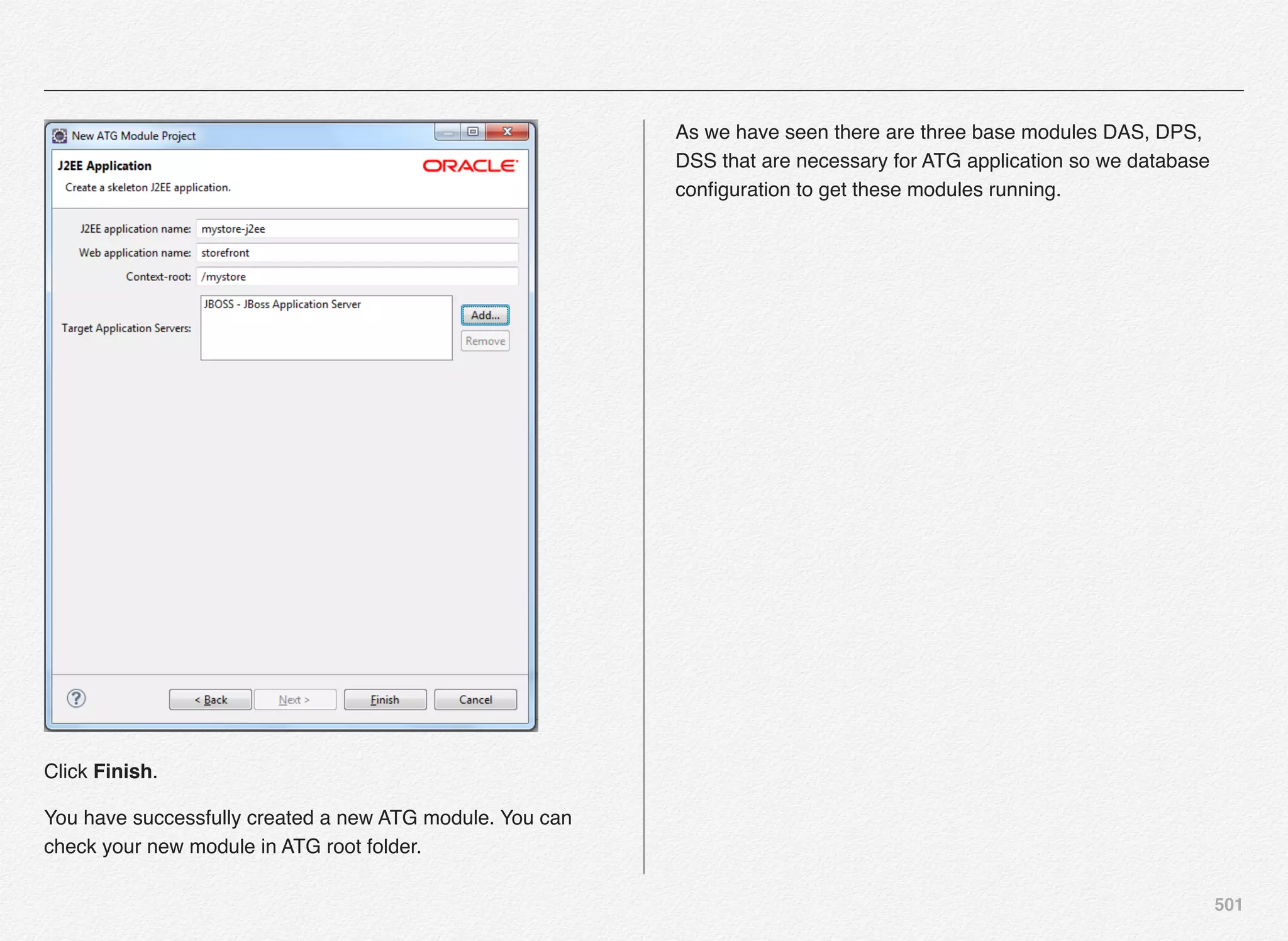The height and width of the screenshot is (941, 1288).
Task: Click the Oracle logo in dialog header
Action: 470,165
